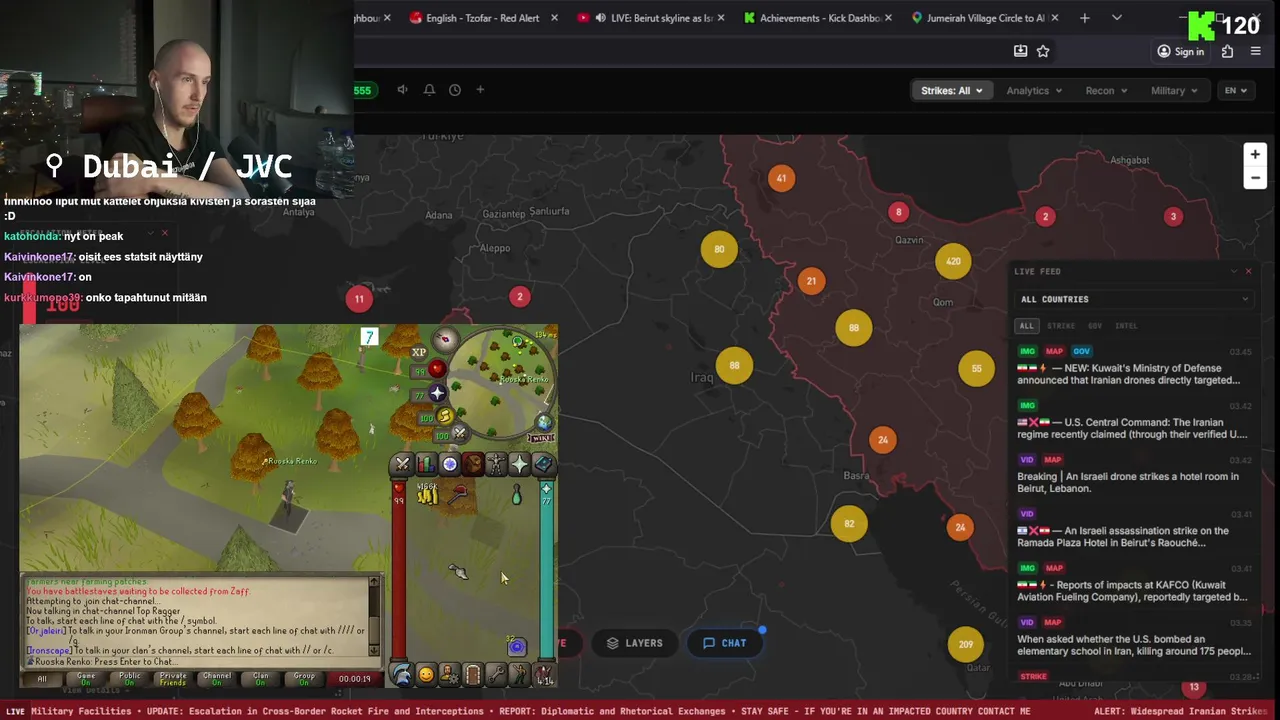Viewport: 1280px width, 720px height.
Task: Zoom out on the map
Action: (x=1255, y=178)
